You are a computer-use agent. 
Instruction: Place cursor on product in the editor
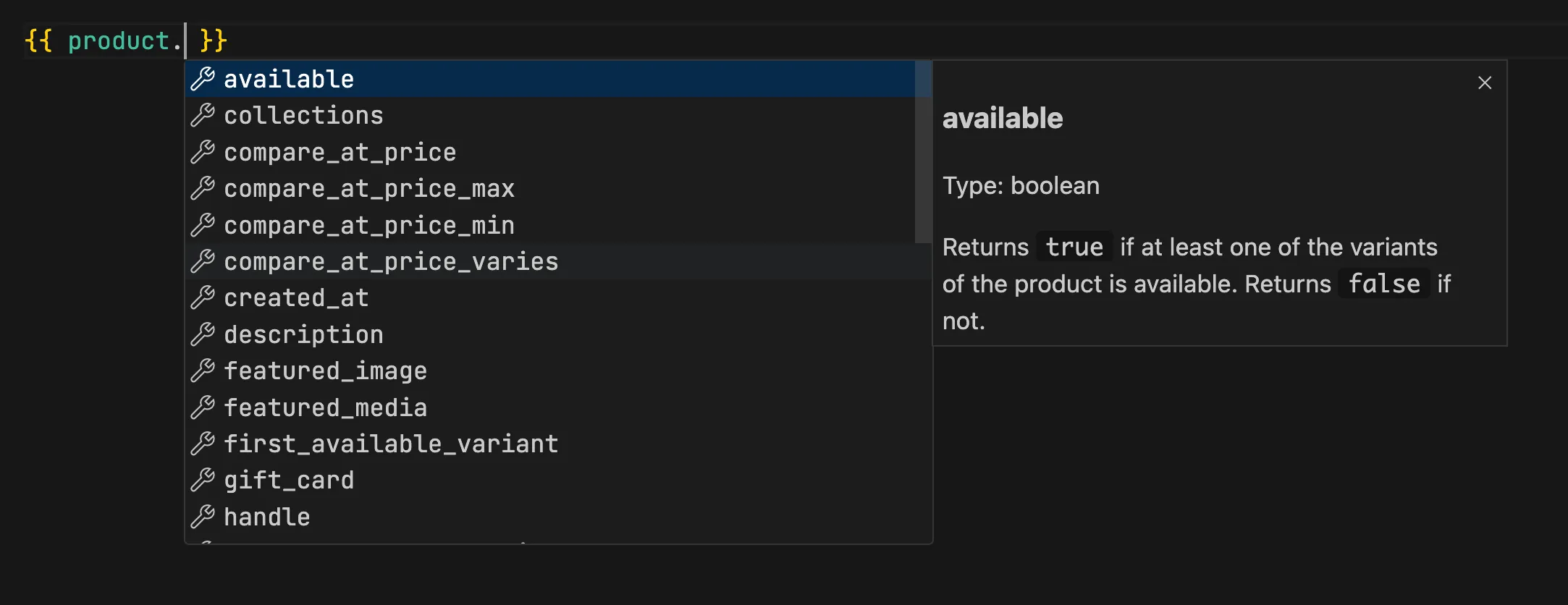click(x=118, y=41)
